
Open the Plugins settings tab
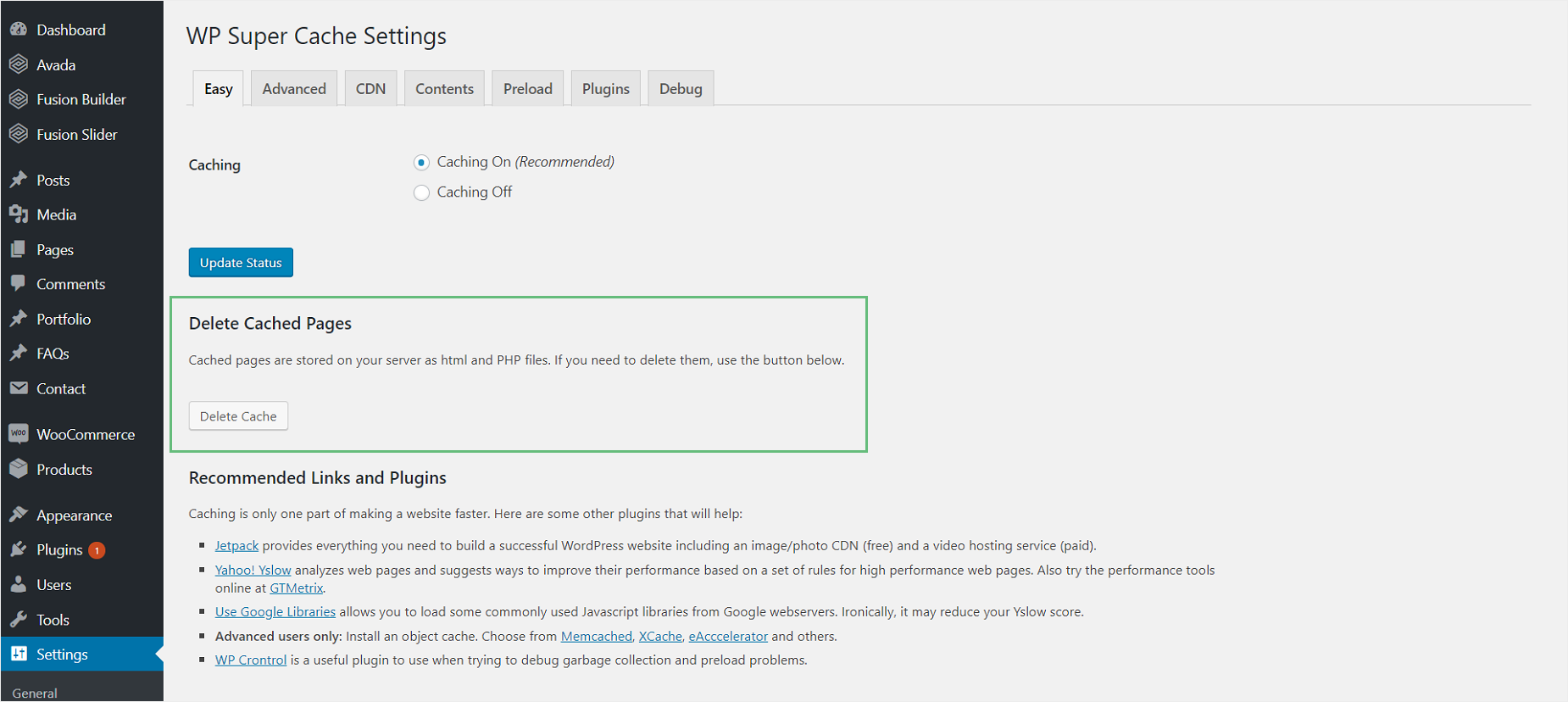[606, 89]
